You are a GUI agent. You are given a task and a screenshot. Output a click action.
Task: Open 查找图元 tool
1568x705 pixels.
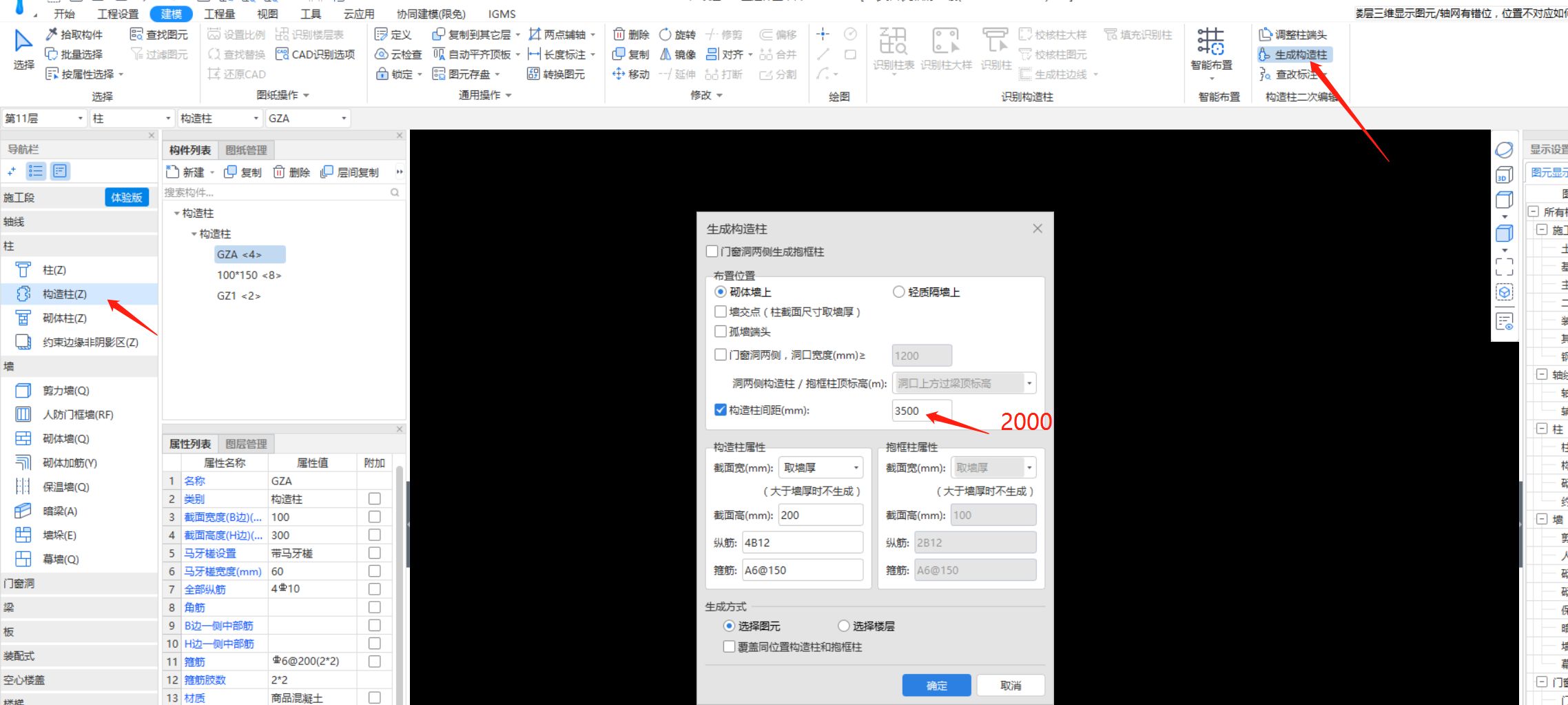[x=159, y=34]
